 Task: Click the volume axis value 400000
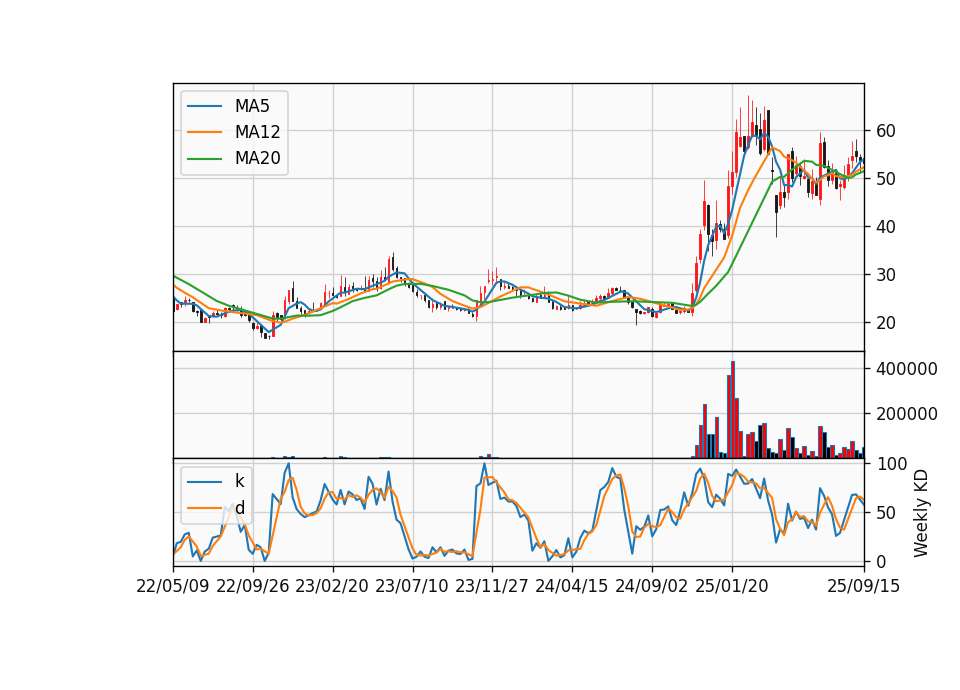pos(907,369)
